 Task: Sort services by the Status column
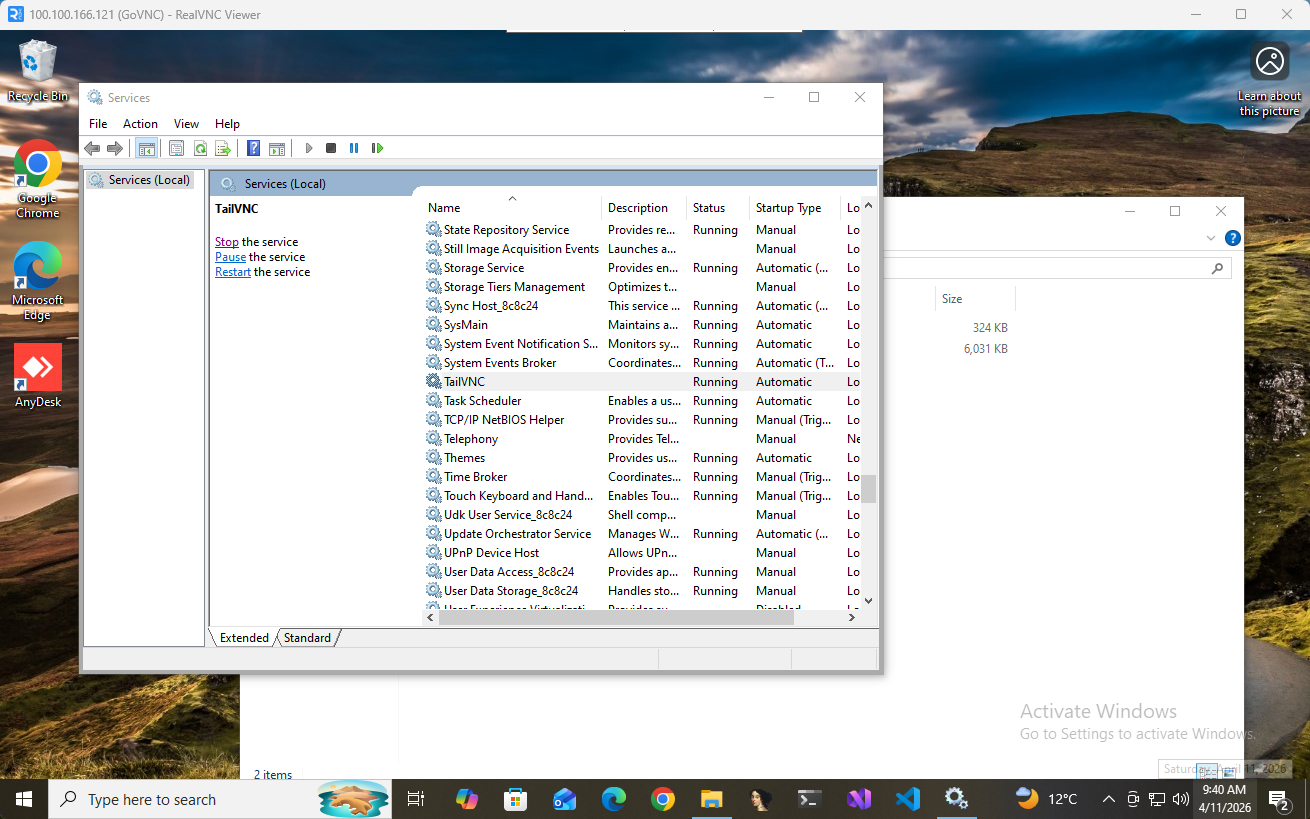pyautogui.click(x=709, y=208)
